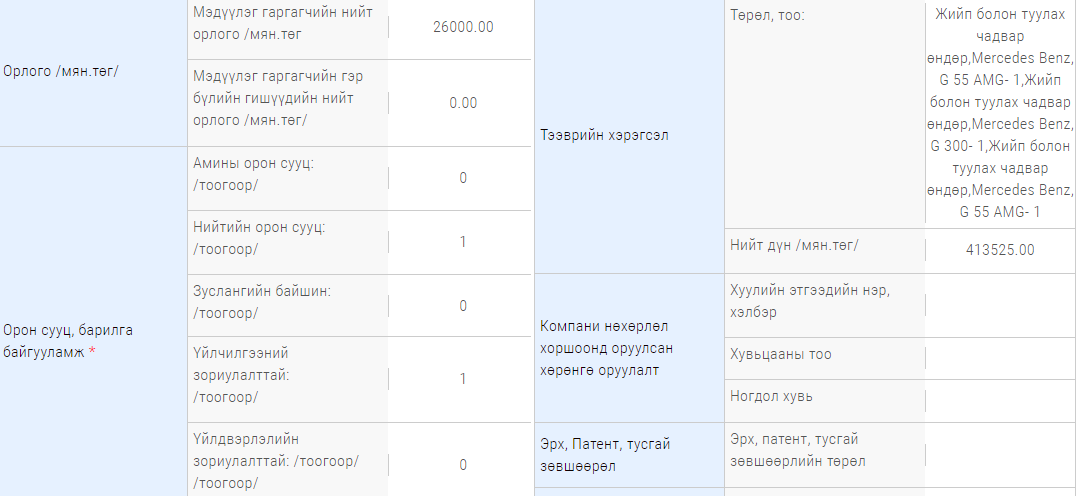Viewport: 1079px width, 496px height.
Task: Click the empty Хувьцааны тоо field
Action: click(x=1001, y=355)
